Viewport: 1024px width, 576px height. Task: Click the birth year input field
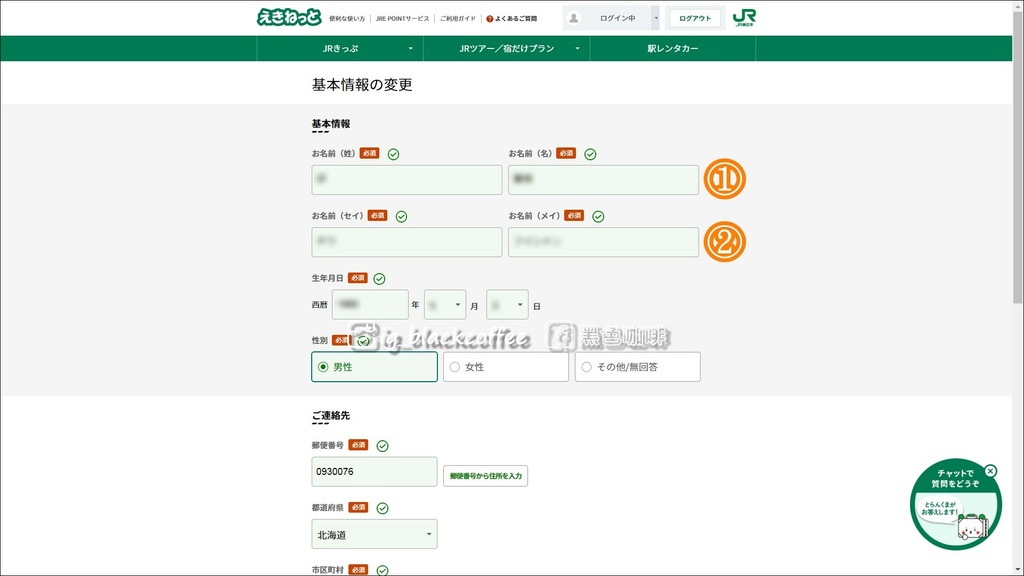(x=370, y=305)
